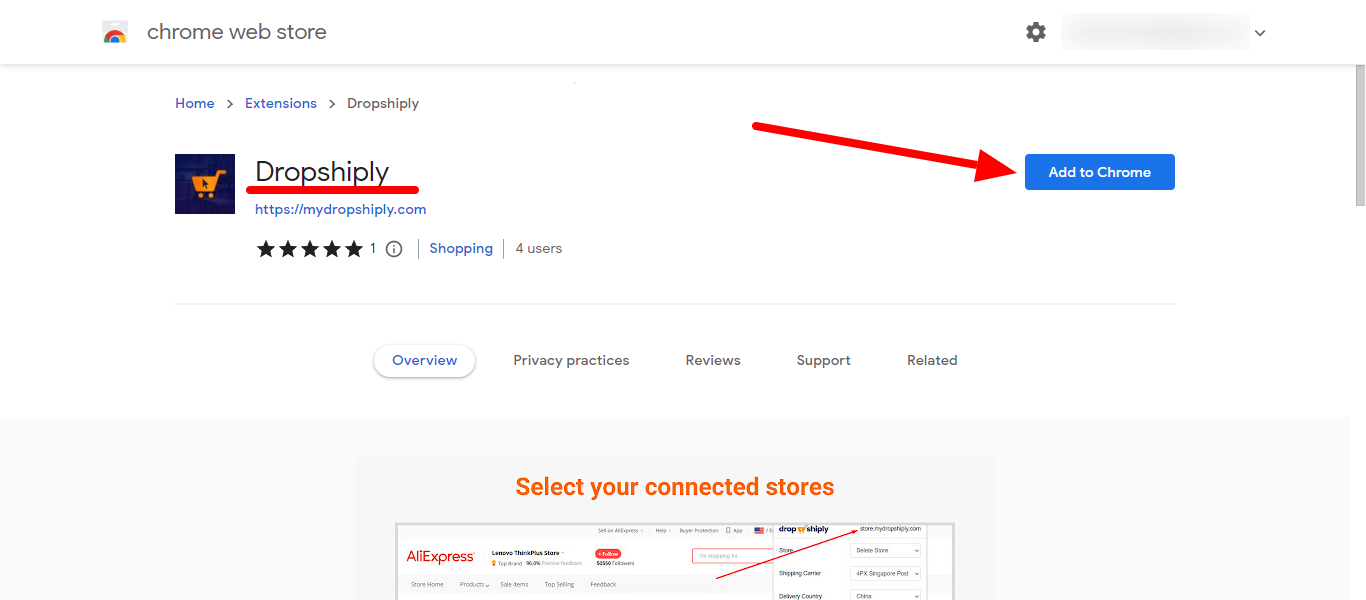The height and width of the screenshot is (600, 1366).
Task: Select the Support tab
Action: click(824, 361)
